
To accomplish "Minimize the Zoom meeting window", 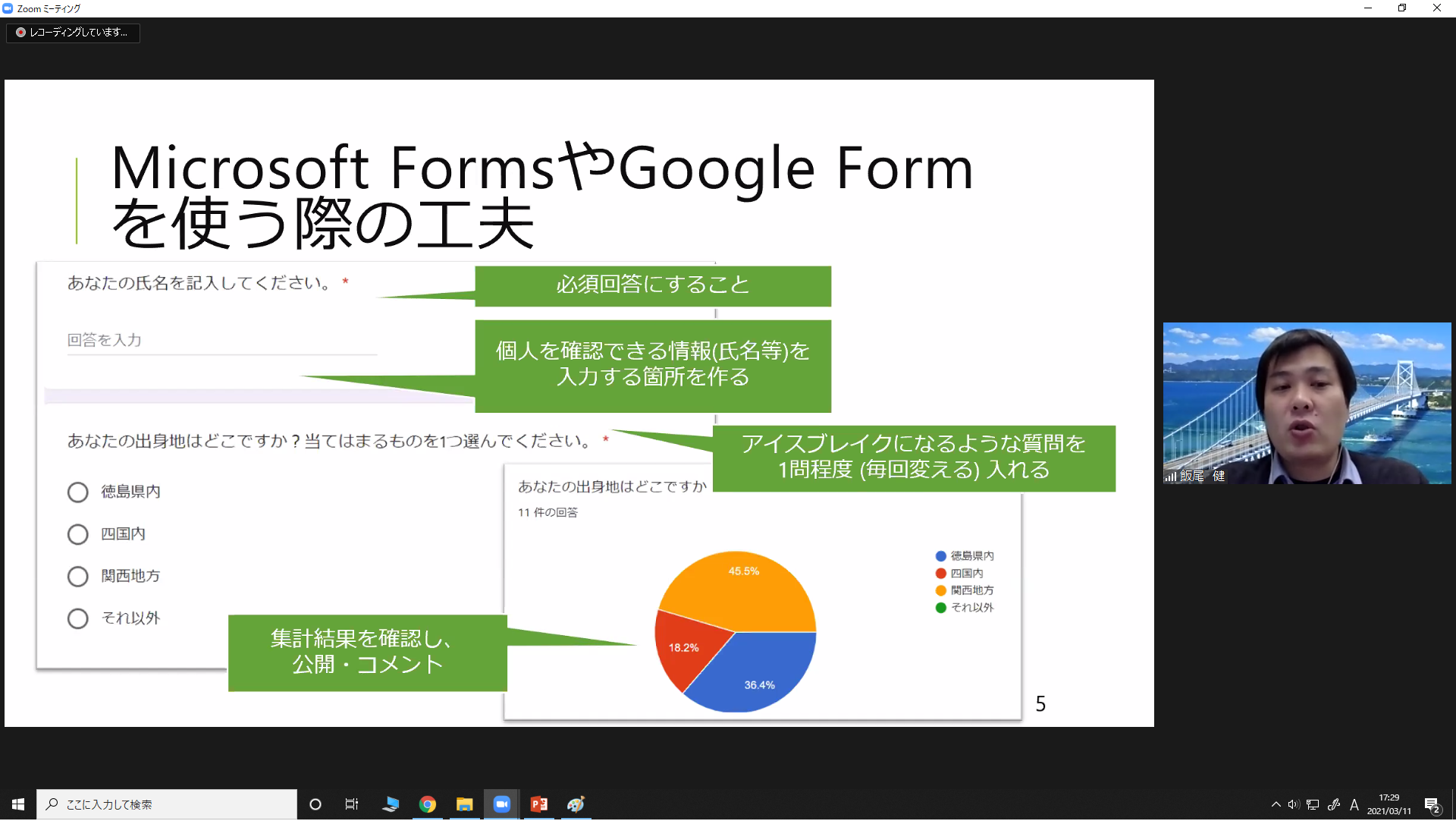I will pos(1368,8).
